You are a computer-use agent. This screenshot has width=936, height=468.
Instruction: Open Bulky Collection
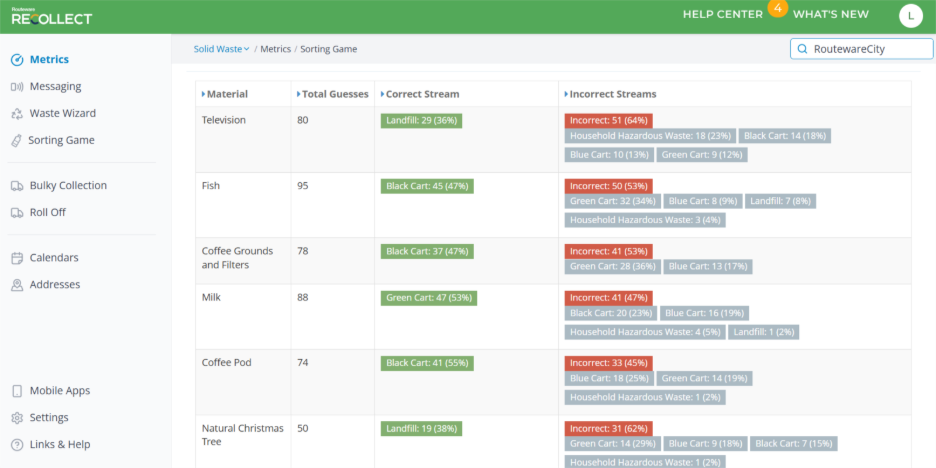(68, 186)
